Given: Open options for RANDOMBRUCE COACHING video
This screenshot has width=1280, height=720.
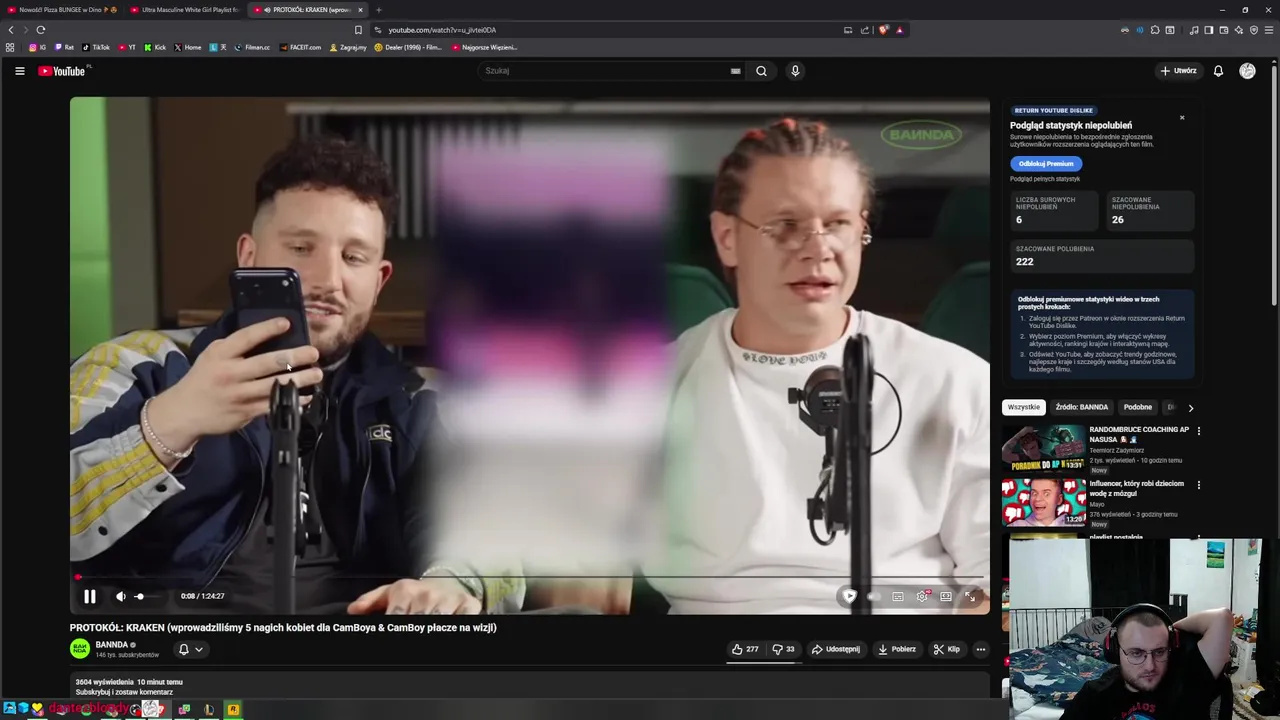Looking at the screenshot, I should (x=1198, y=431).
